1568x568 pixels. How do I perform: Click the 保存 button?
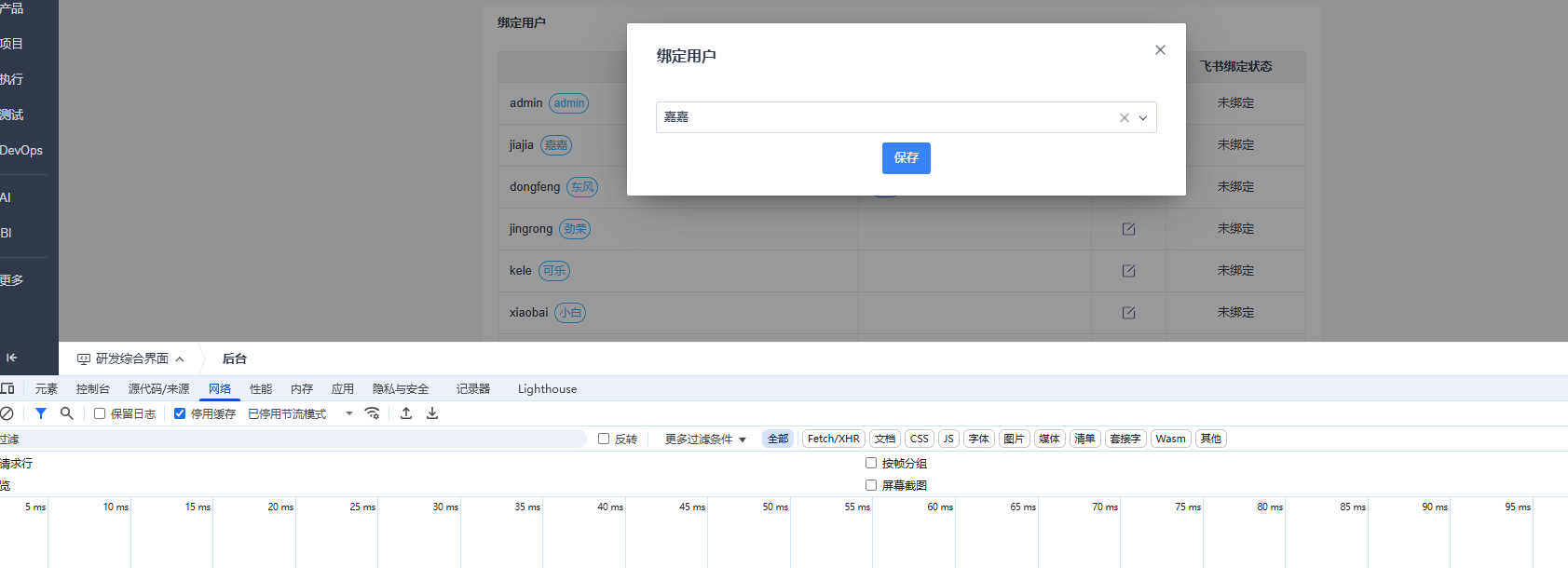coord(906,157)
